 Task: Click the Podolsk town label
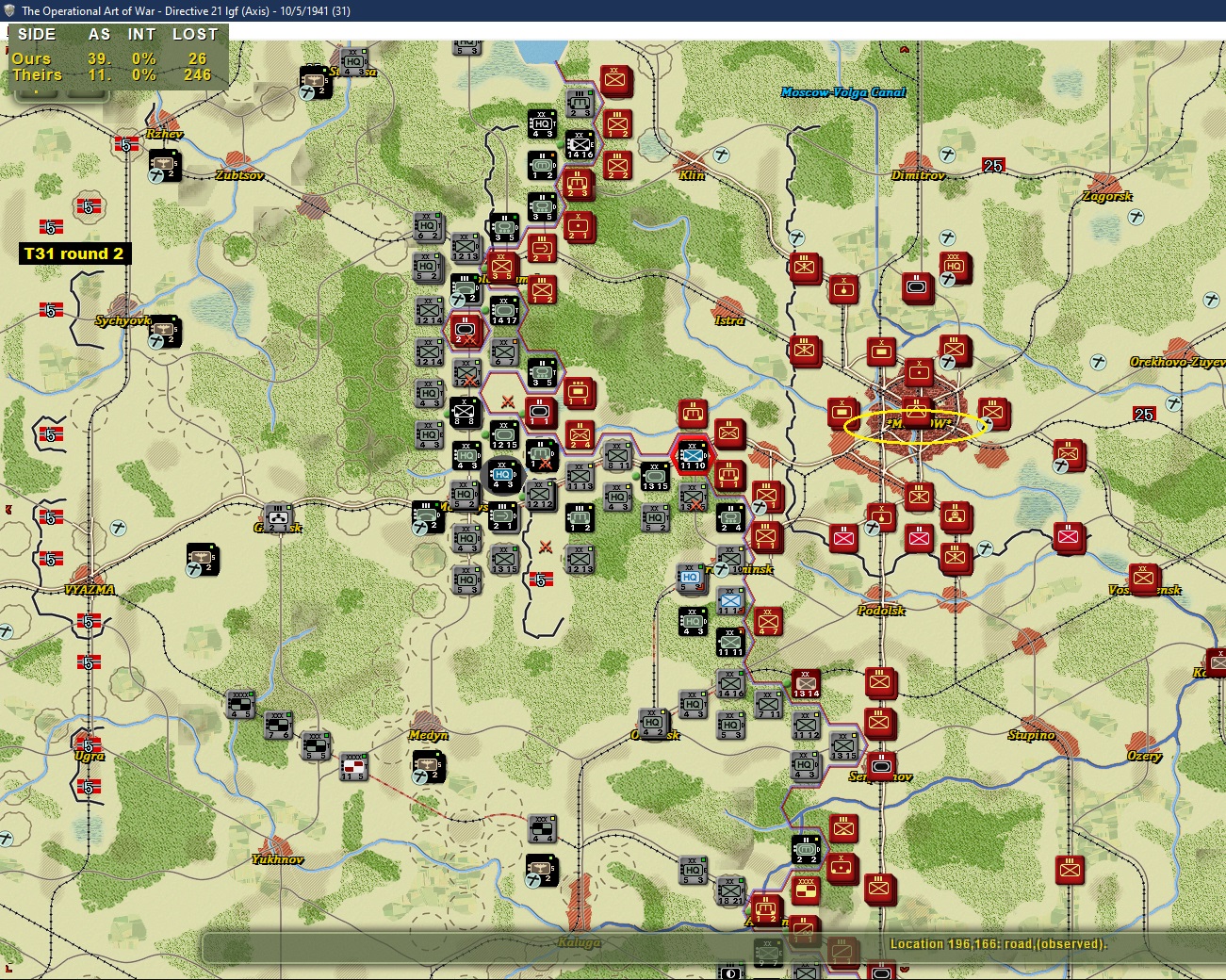coord(881,611)
